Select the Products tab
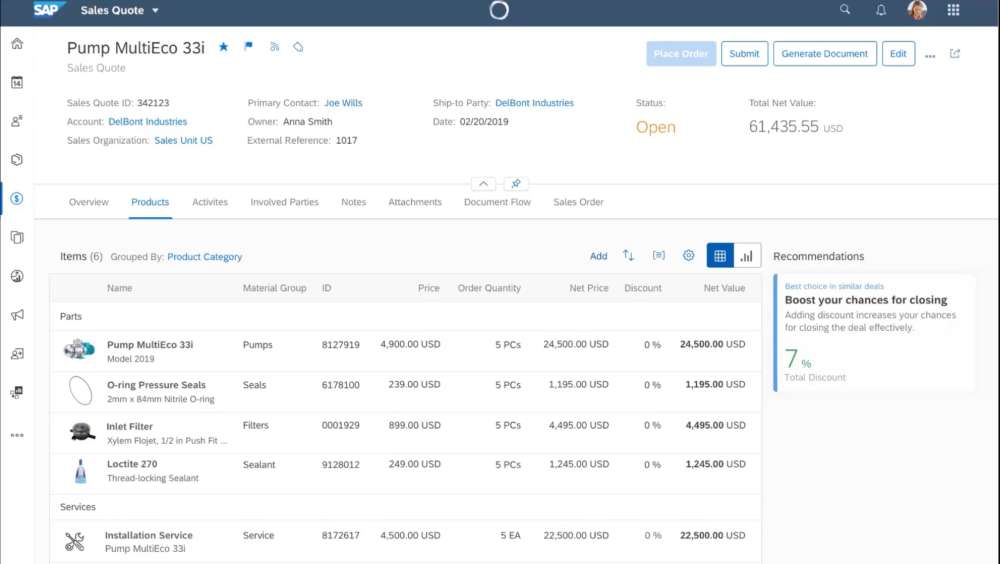This screenshot has height=564, width=1000. pos(150,202)
